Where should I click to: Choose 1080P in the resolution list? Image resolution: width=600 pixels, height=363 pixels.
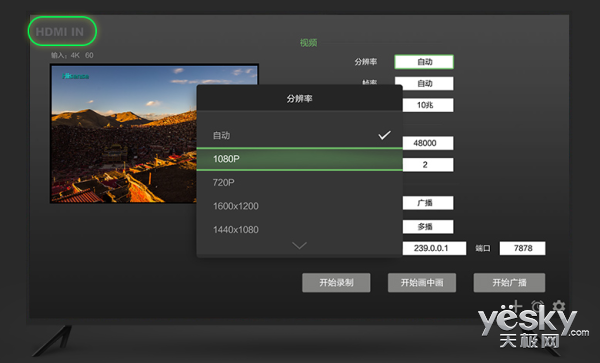click(300, 159)
